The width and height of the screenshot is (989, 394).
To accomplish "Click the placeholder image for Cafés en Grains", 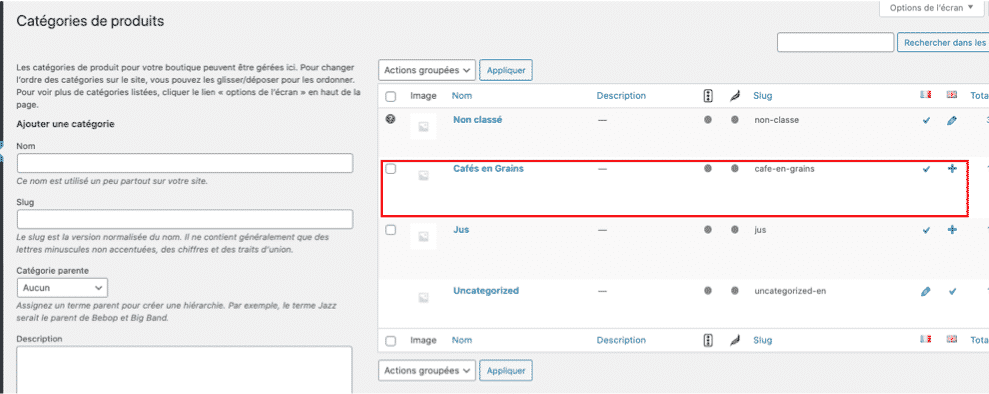I will 423,176.
